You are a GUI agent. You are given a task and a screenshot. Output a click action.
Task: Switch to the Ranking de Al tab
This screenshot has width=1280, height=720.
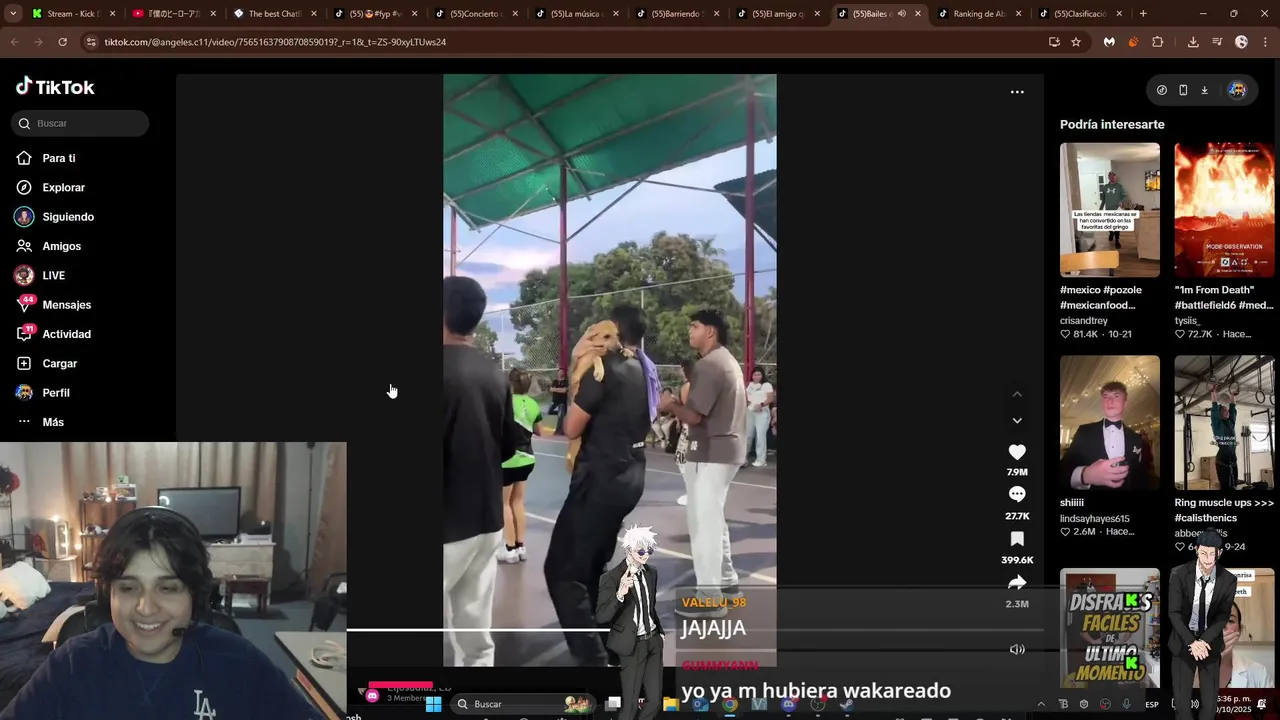[x=978, y=14]
